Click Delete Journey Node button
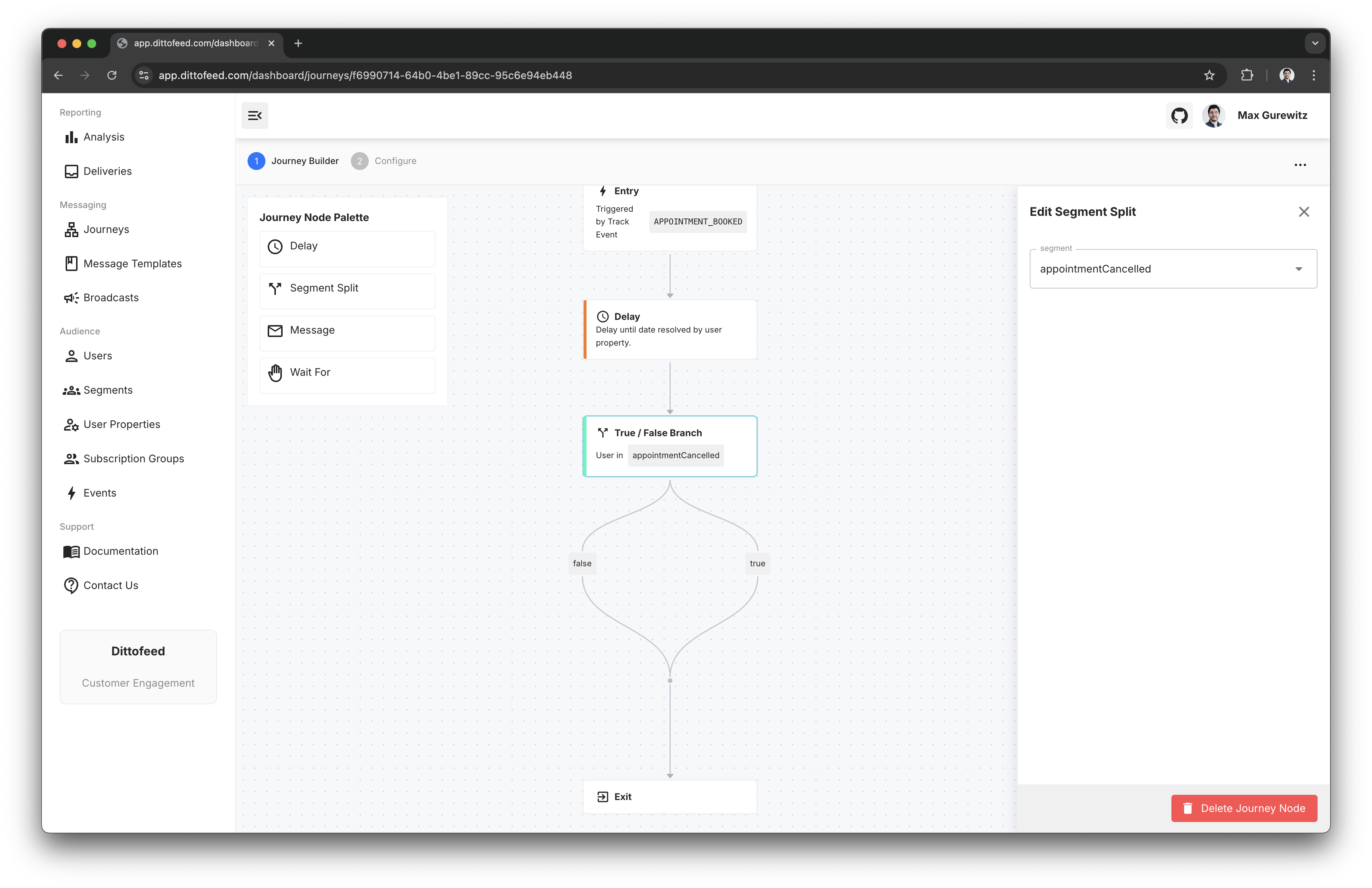The width and height of the screenshot is (1372, 888). pos(1243,809)
